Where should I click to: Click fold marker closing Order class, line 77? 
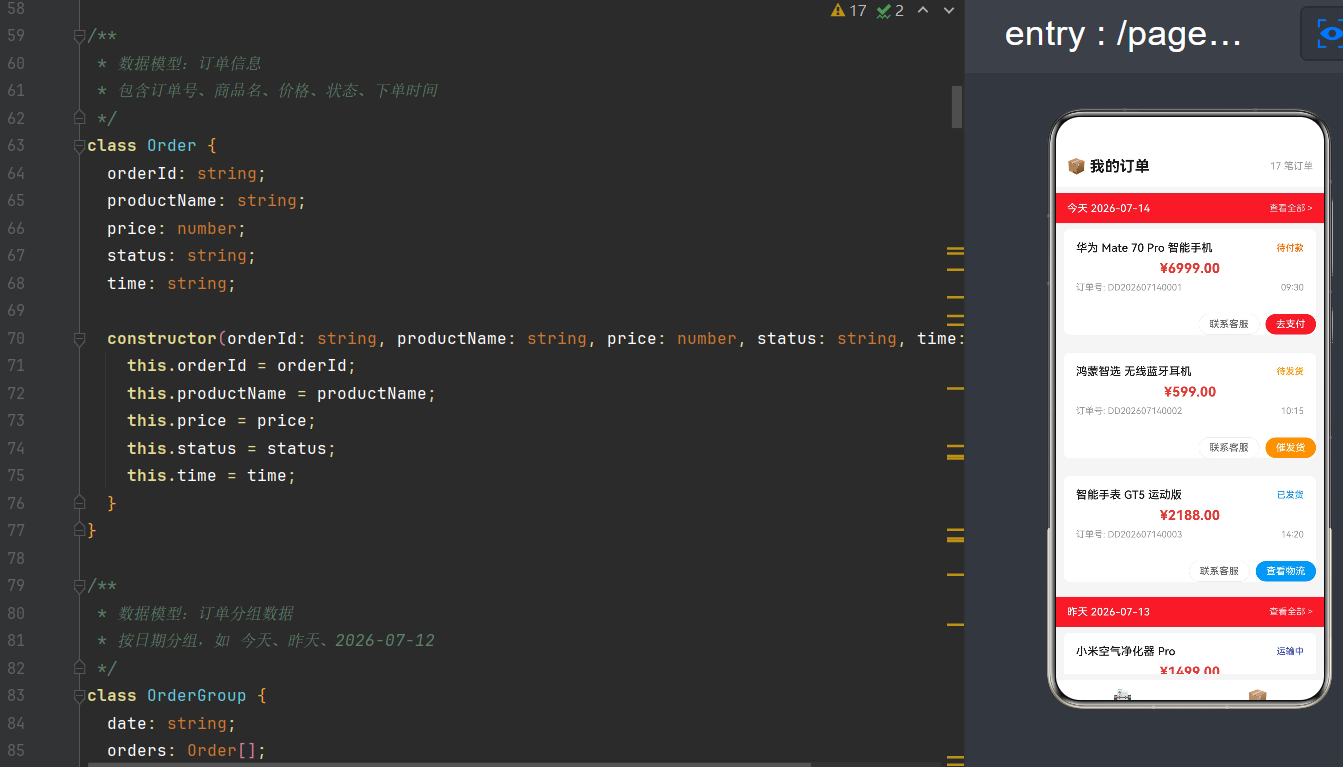click(80, 530)
